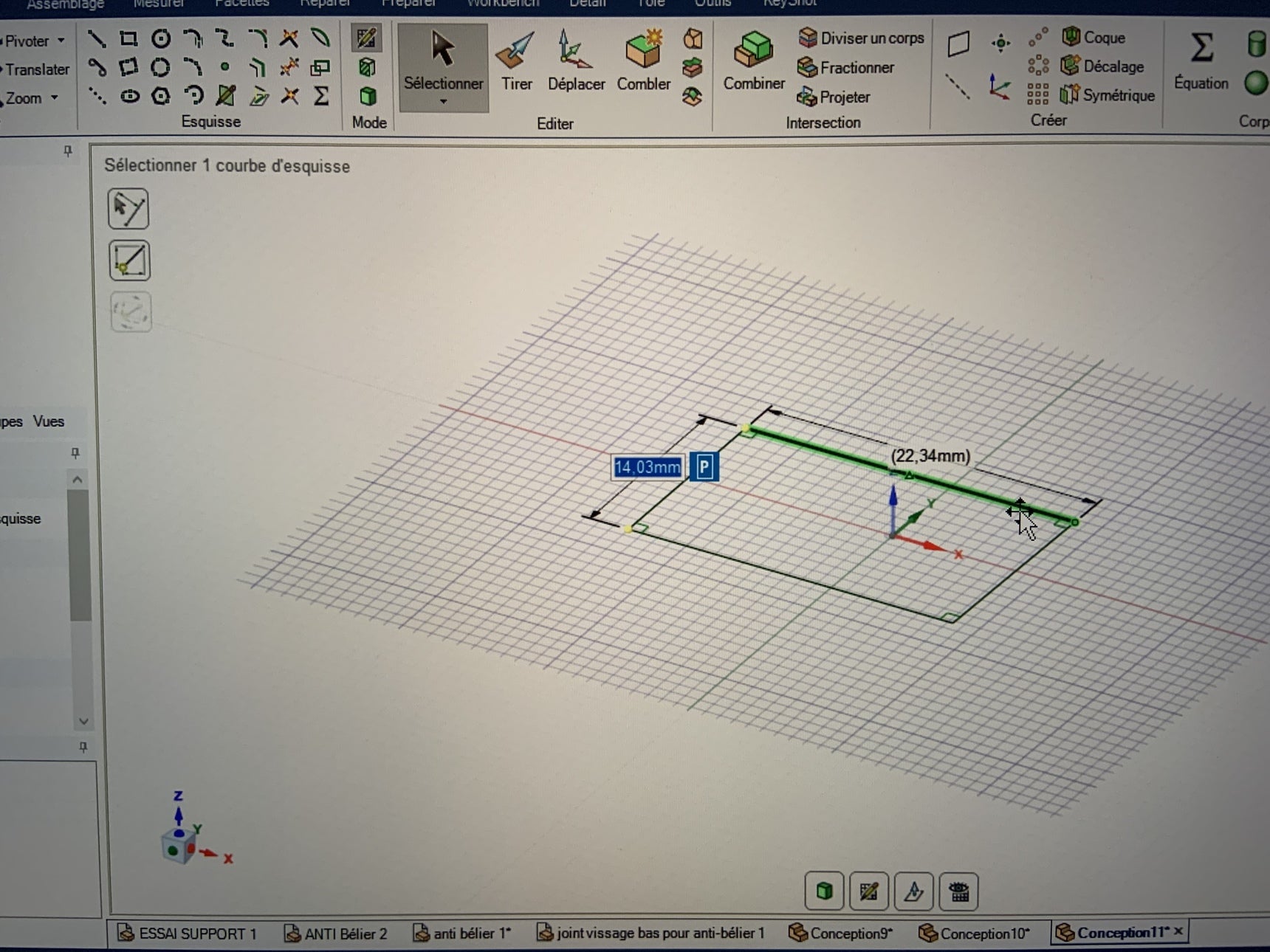Expand the Sélectionner dropdown arrow
This screenshot has width=1270, height=952.
tap(443, 103)
